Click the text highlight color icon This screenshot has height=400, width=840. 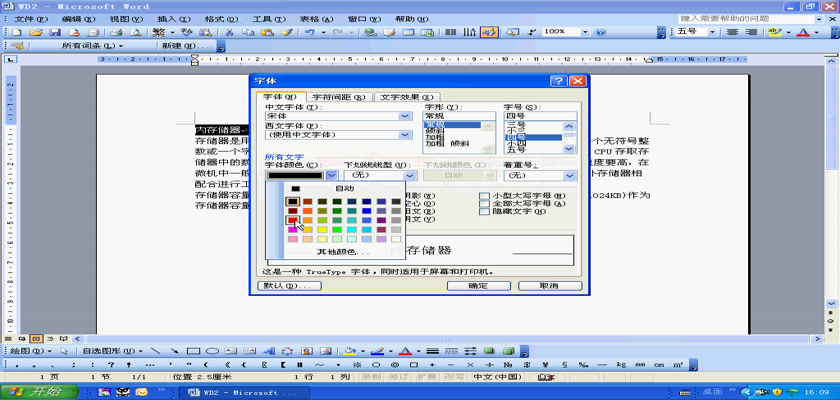click(774, 32)
